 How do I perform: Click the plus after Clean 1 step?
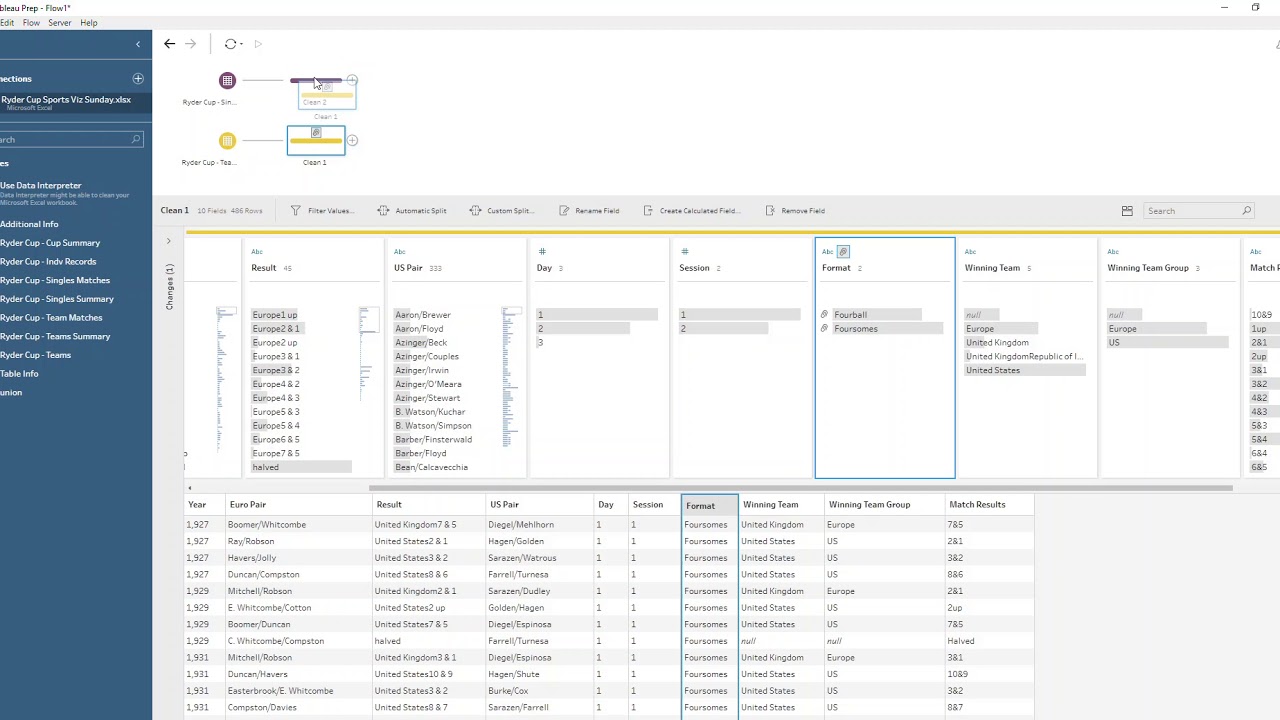[352, 140]
